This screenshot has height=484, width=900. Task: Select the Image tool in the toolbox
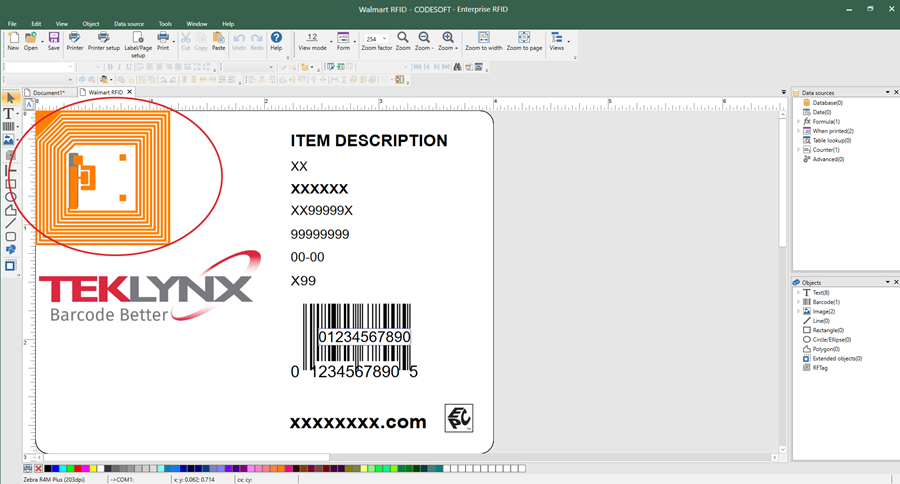click(9, 140)
